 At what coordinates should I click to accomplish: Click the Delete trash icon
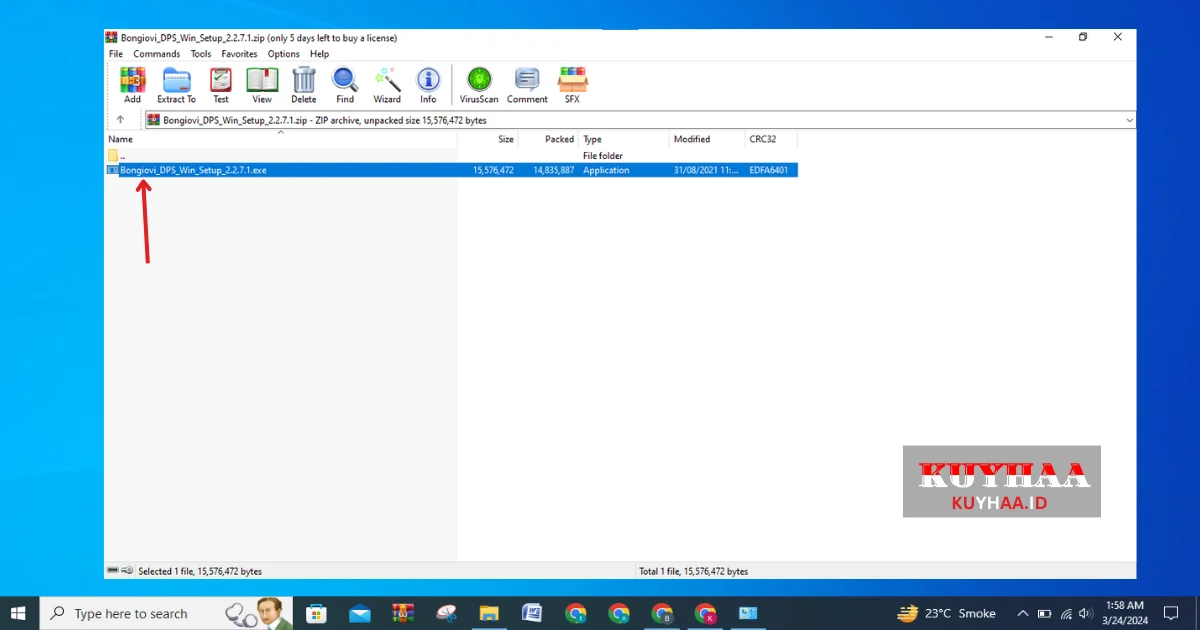[x=304, y=85]
